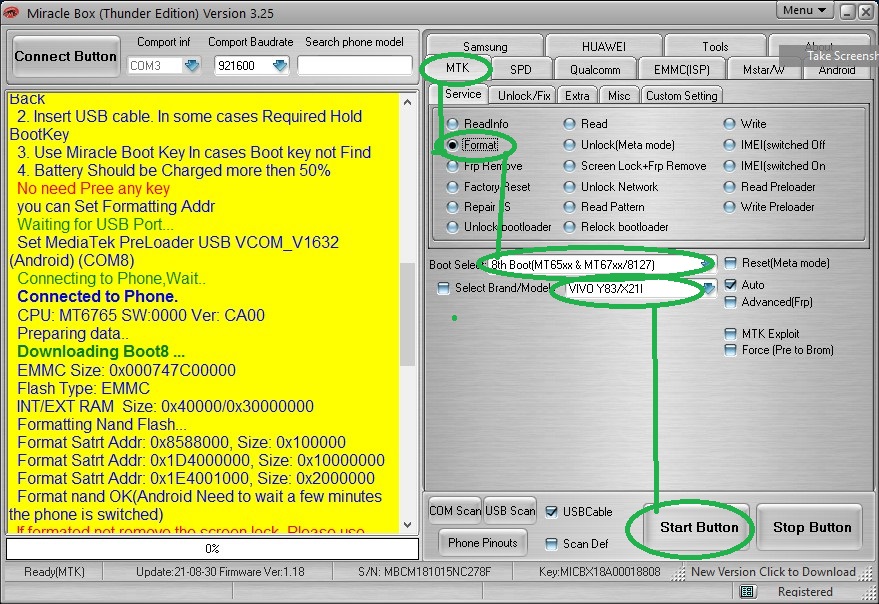
Task: Open the Qualcomm tab
Action: [x=595, y=70]
